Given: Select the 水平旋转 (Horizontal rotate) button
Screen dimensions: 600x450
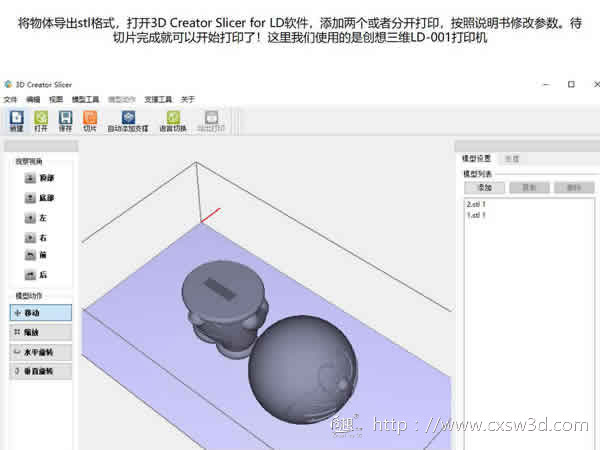Looking at the screenshot, I should tap(41, 352).
